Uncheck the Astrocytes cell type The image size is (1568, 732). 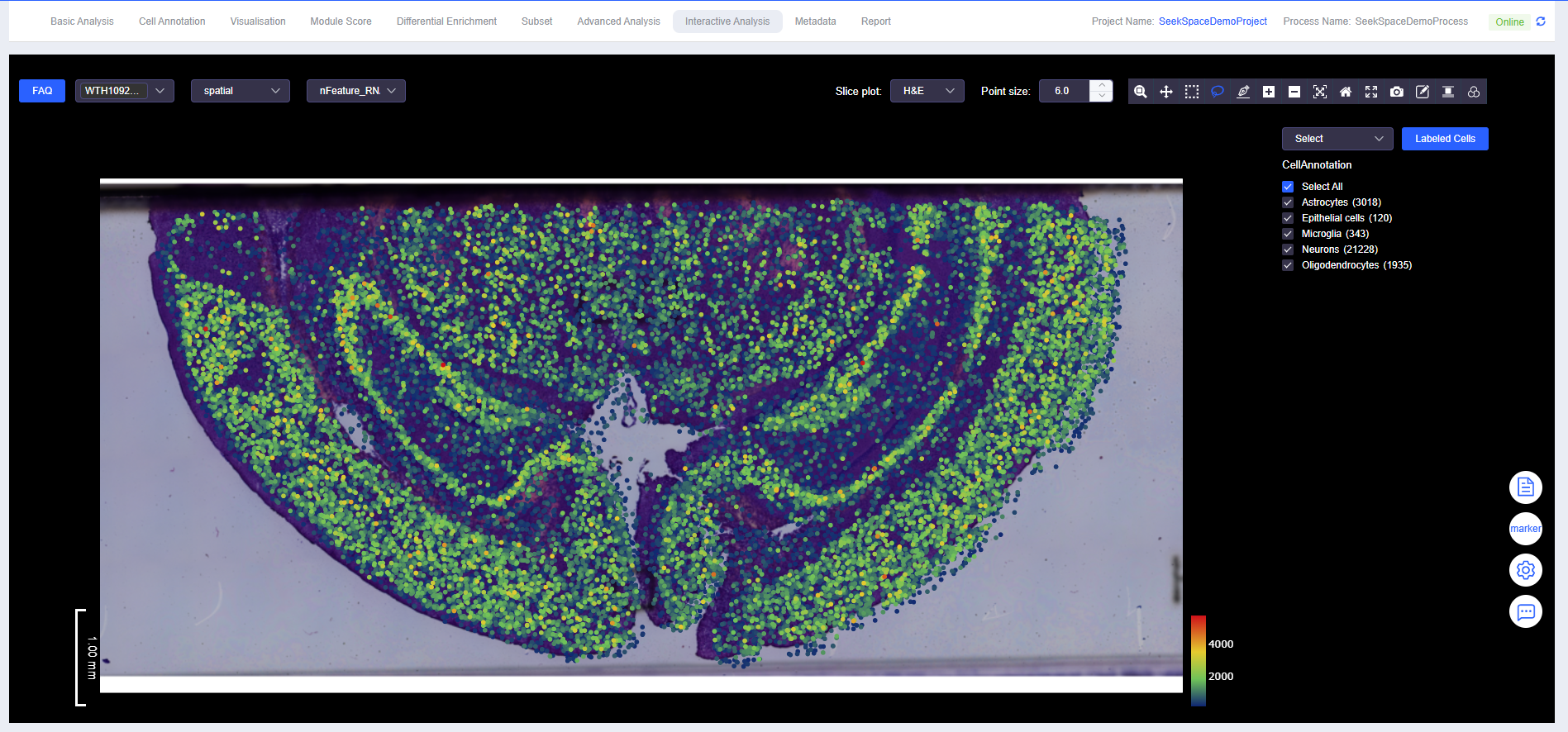[1288, 202]
